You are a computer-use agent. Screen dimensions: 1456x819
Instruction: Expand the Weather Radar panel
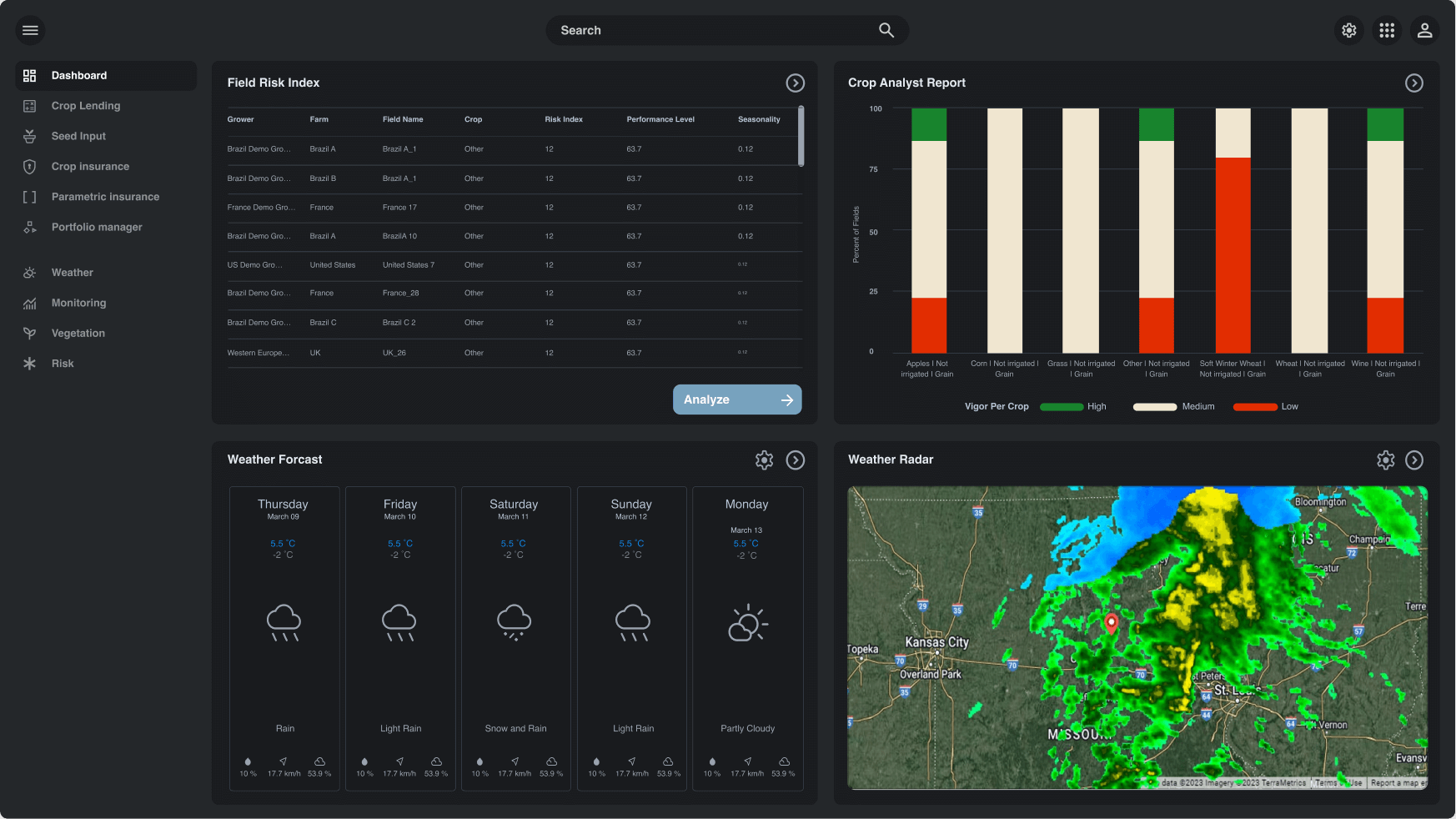pyautogui.click(x=1414, y=460)
